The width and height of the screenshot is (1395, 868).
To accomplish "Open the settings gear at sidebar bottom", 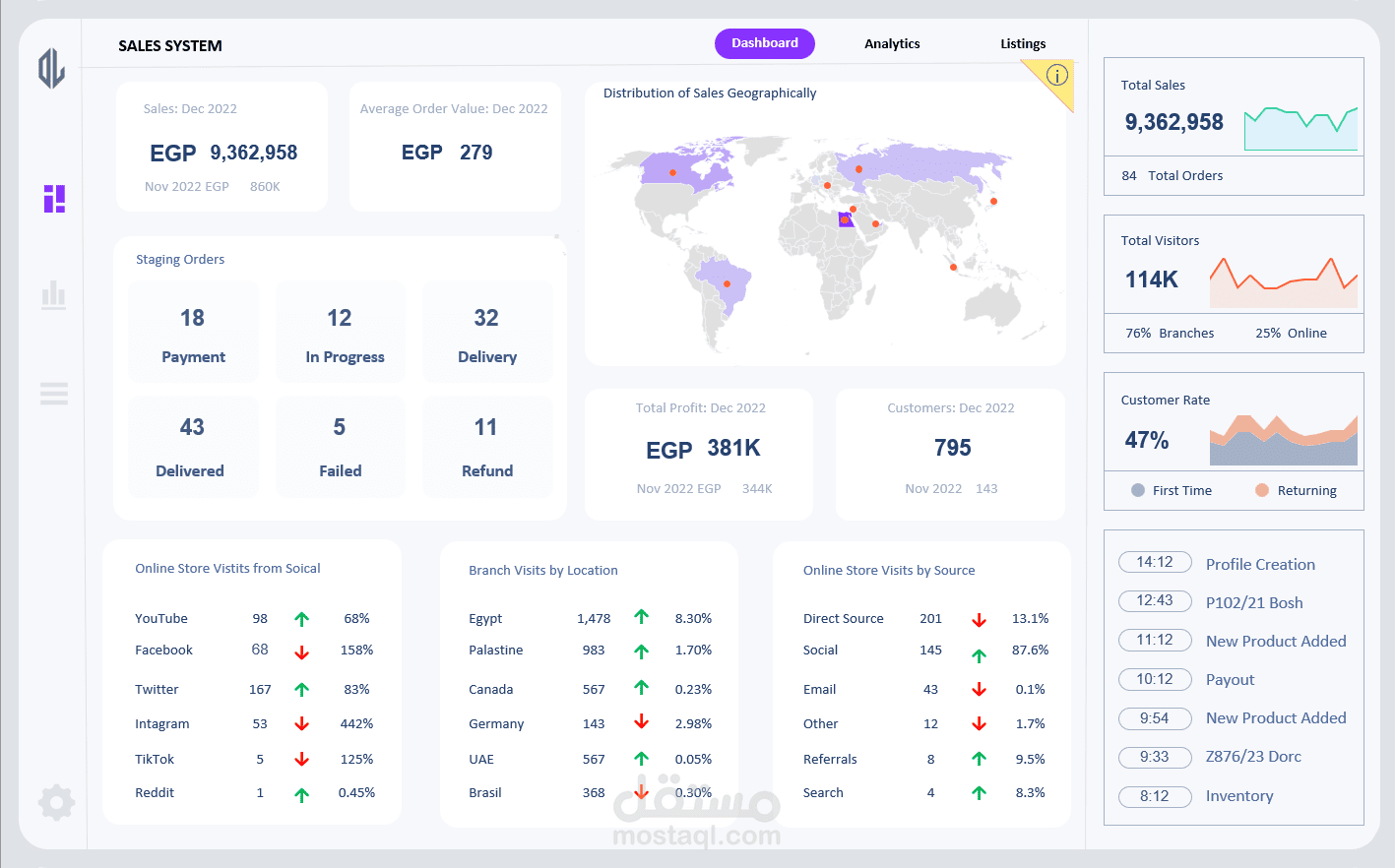I will coord(55,802).
